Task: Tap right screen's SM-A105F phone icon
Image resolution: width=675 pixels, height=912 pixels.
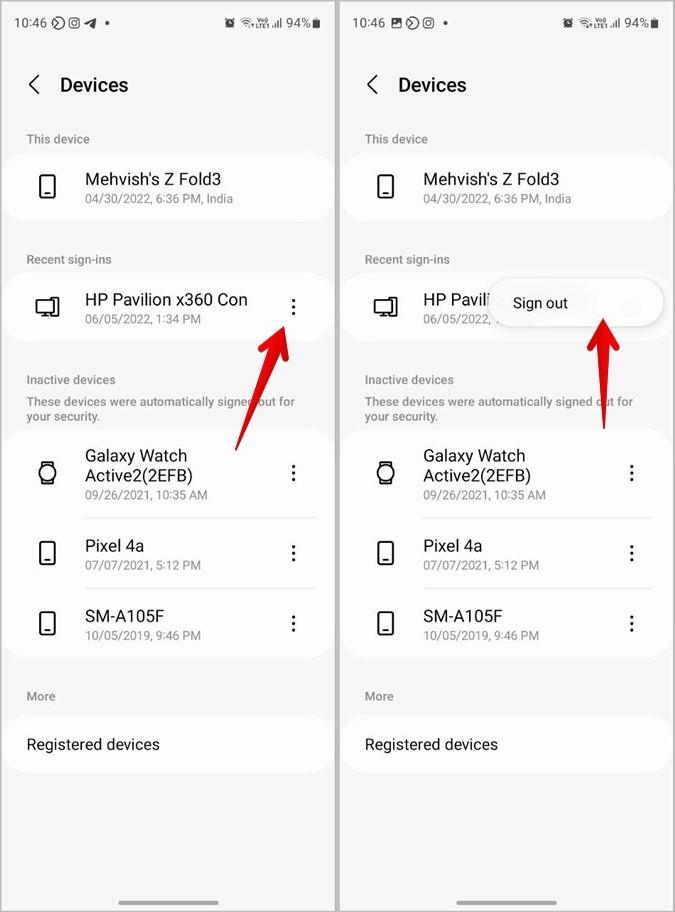Action: tap(385, 623)
